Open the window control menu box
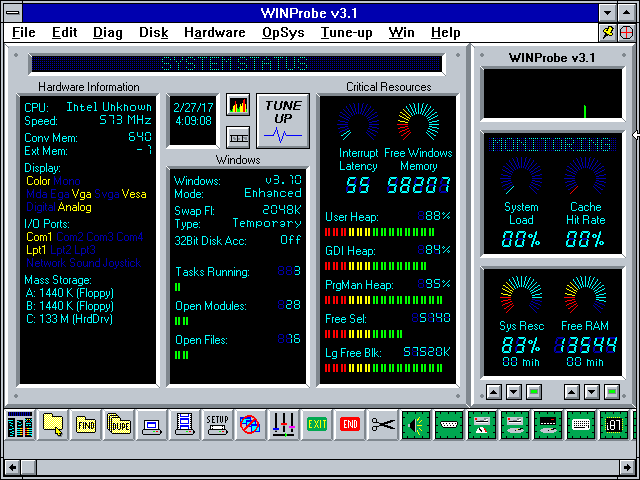The height and width of the screenshot is (480, 640). pos(13,13)
